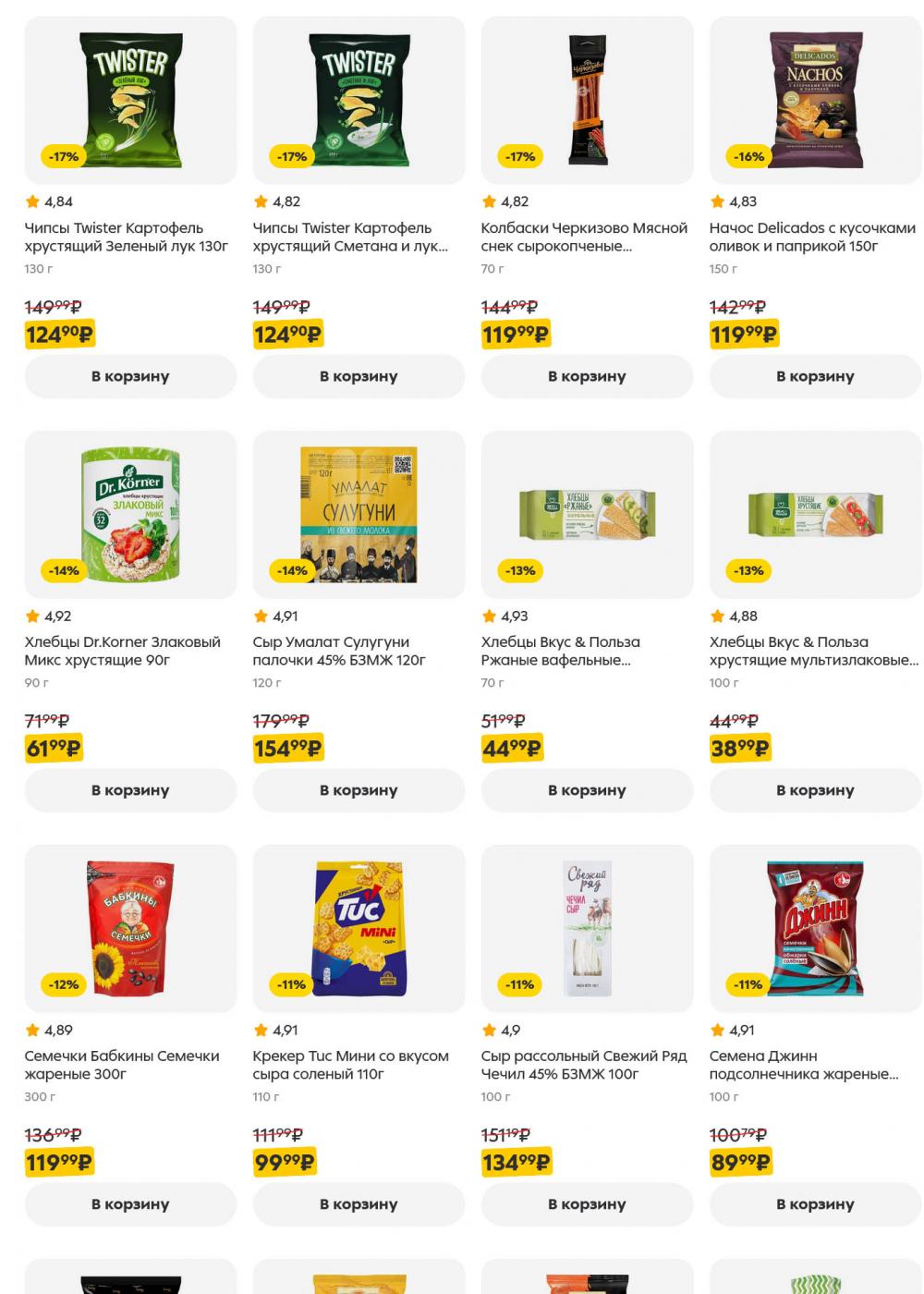Add Twister Зеленый лук chips to cart
Viewport: 924px width, 1294px height.
(x=130, y=376)
